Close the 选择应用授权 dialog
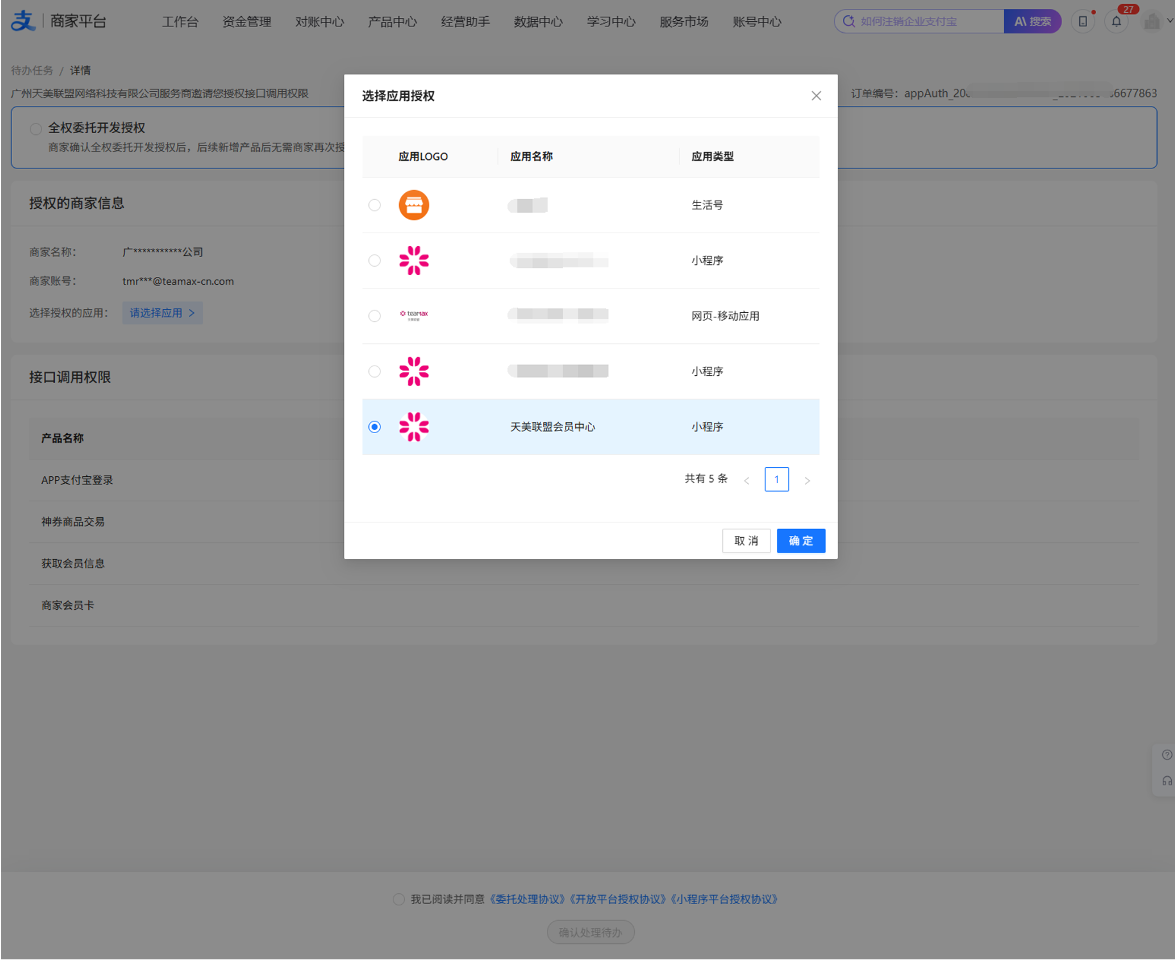Viewport: 1176px width, 960px height. point(816,96)
